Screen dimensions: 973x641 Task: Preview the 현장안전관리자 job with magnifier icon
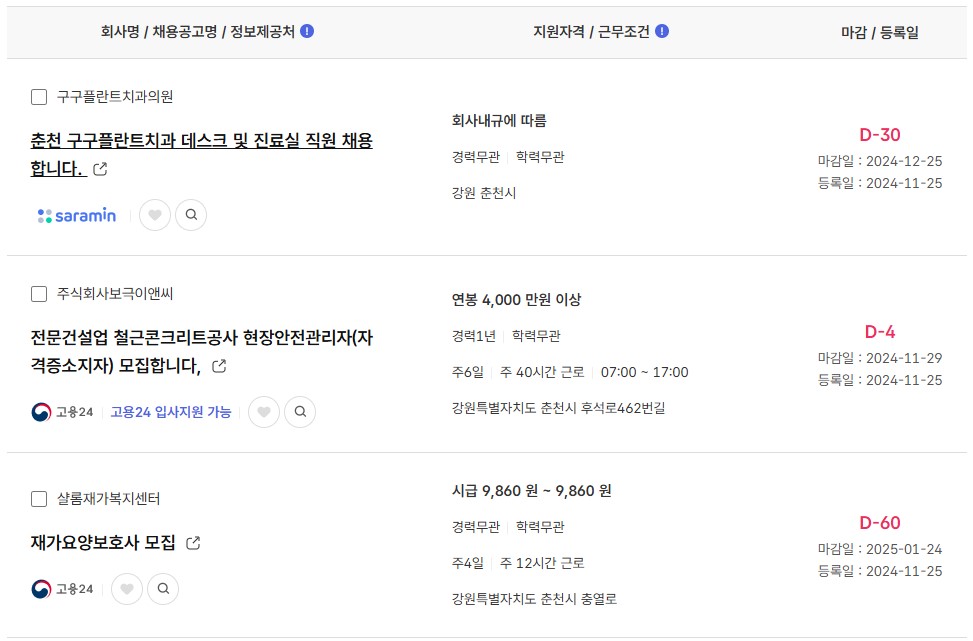pyautogui.click(x=300, y=412)
